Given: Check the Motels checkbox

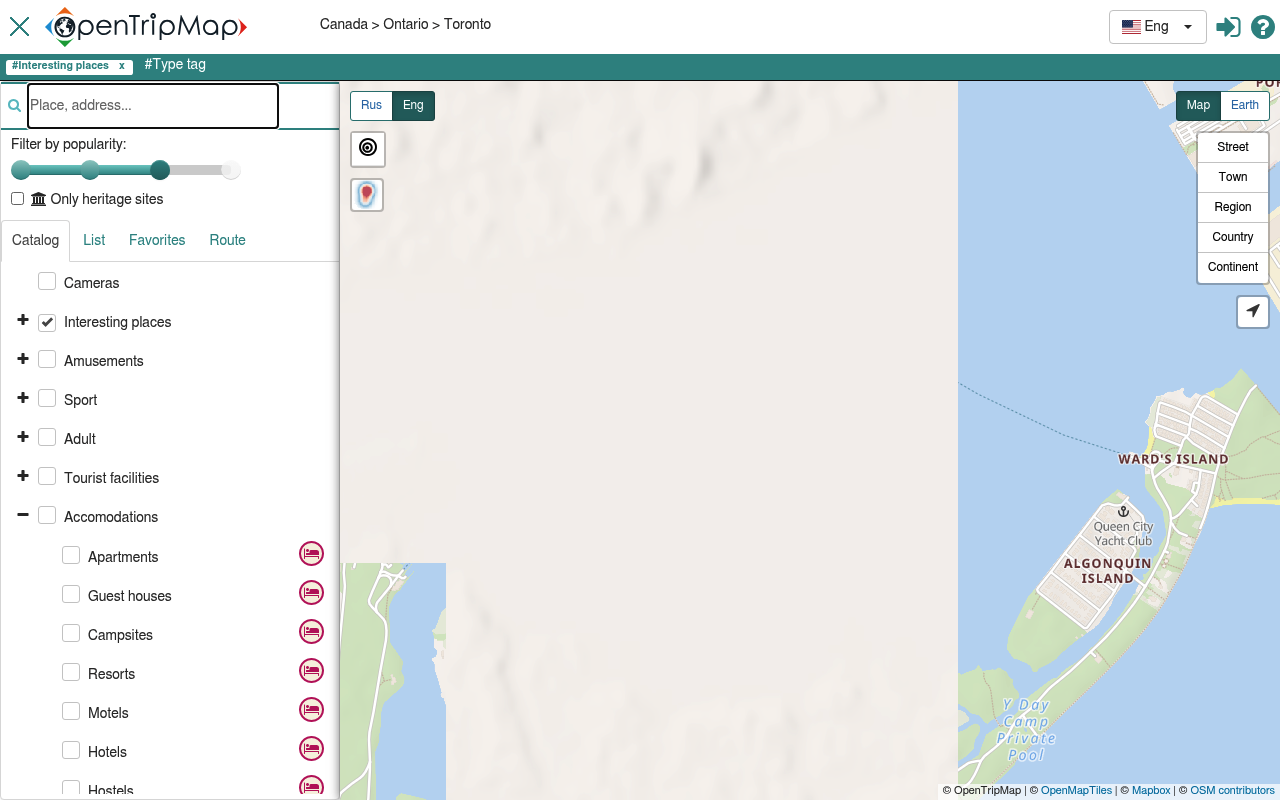Looking at the screenshot, I should coord(71,711).
